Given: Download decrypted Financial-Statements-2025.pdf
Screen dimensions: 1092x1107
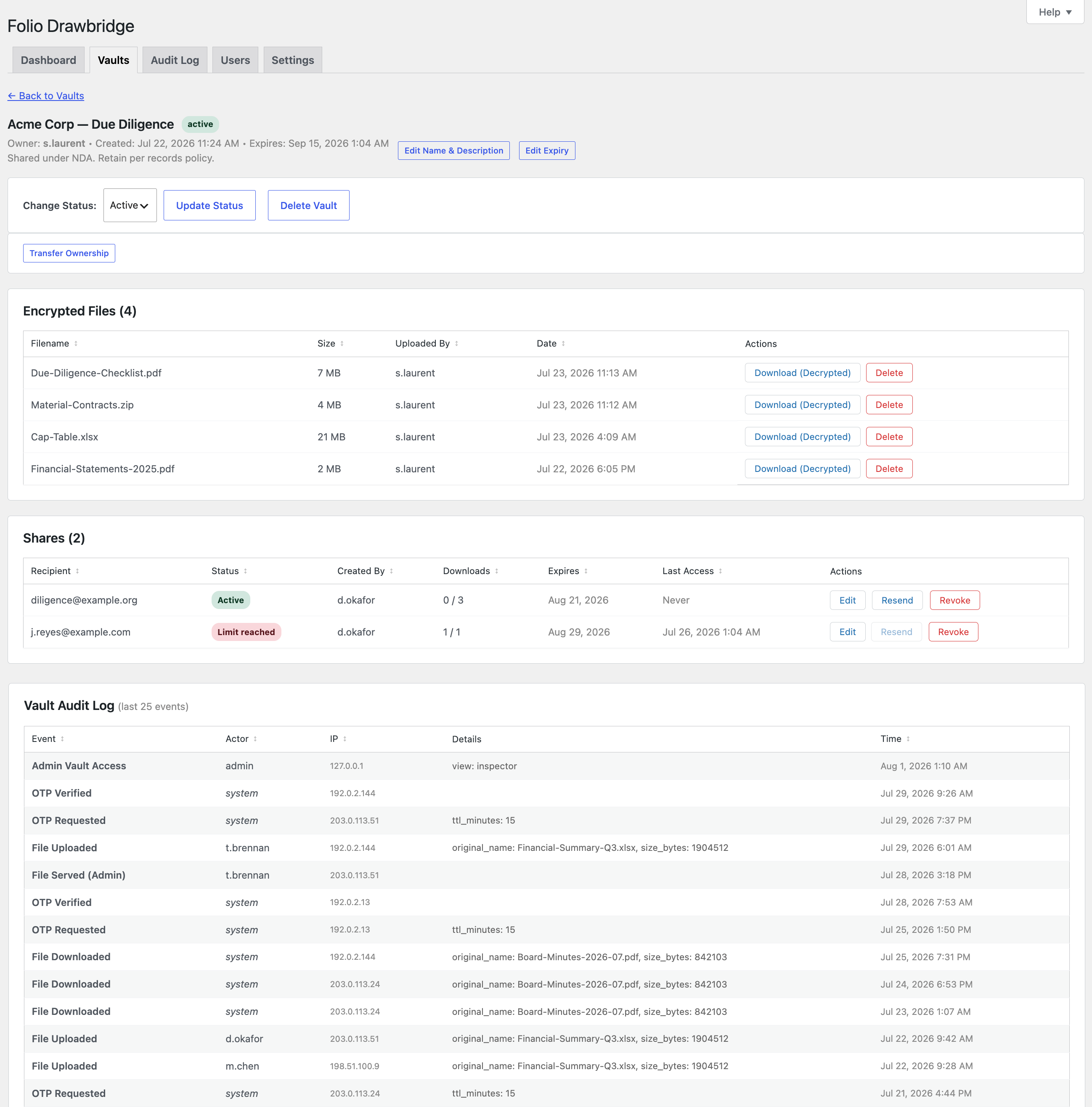Looking at the screenshot, I should [802, 469].
